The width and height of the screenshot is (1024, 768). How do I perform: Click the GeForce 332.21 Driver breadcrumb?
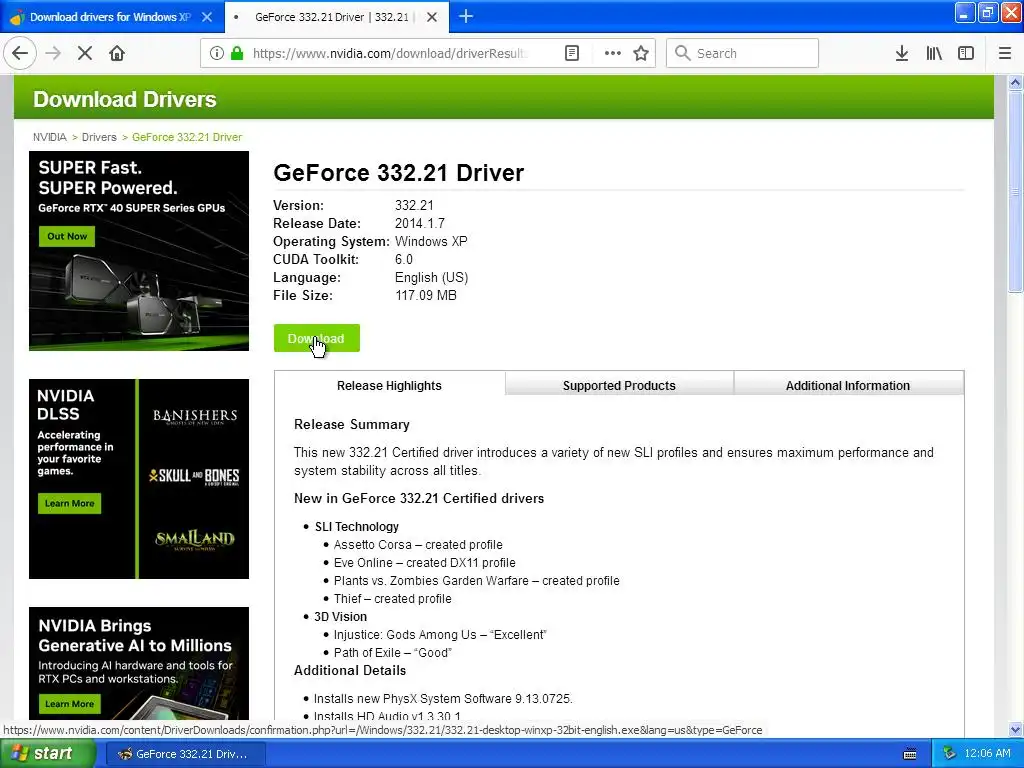point(187,137)
